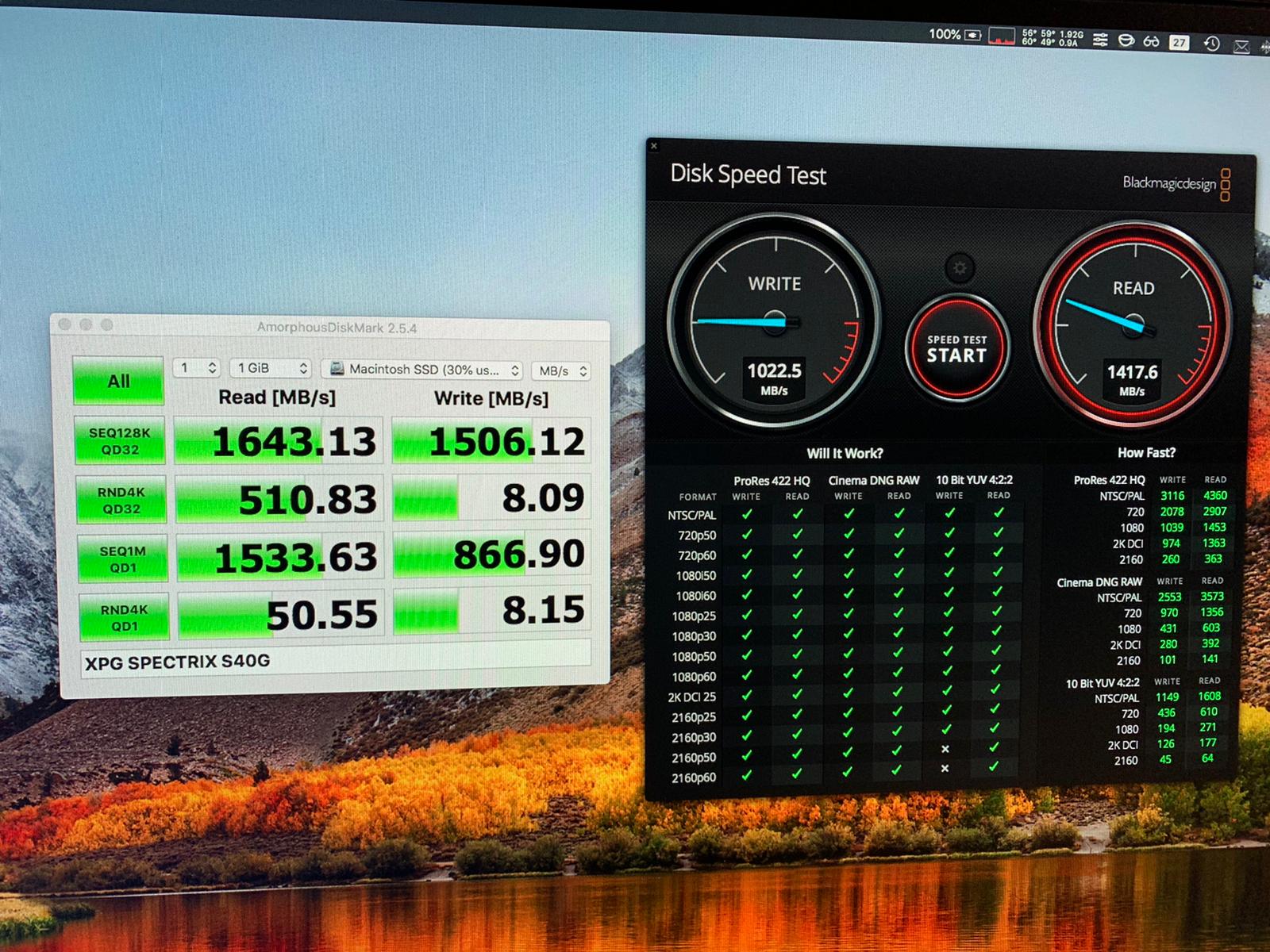This screenshot has height=952, width=1270.
Task: Open the test count dropdown showing 1
Action: tap(196, 368)
